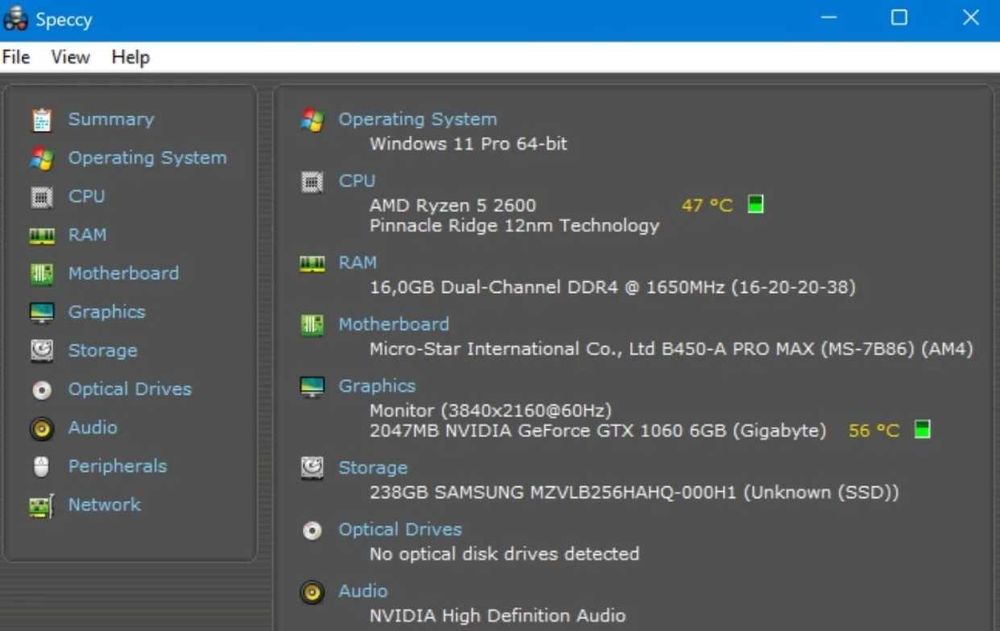Image resolution: width=1000 pixels, height=631 pixels.
Task: Click the Graphics heading link in summary
Action: (x=376, y=386)
